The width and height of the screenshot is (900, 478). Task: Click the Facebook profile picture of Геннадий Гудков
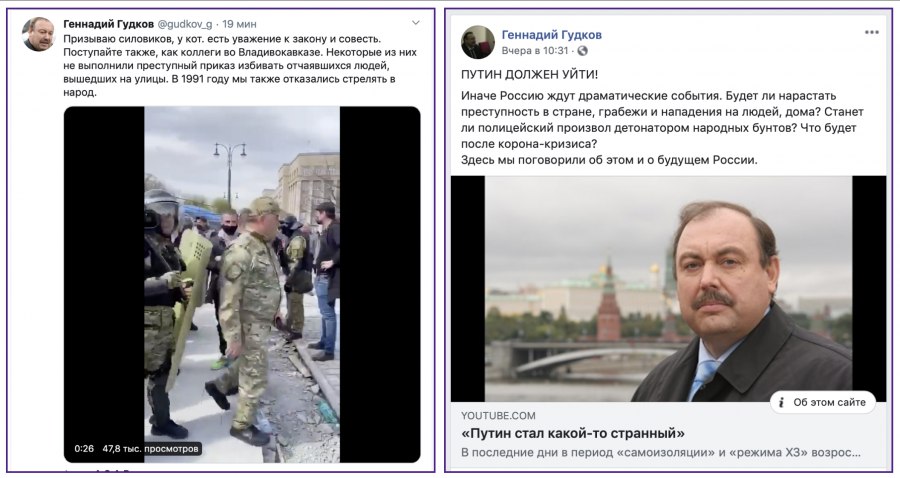[x=478, y=42]
